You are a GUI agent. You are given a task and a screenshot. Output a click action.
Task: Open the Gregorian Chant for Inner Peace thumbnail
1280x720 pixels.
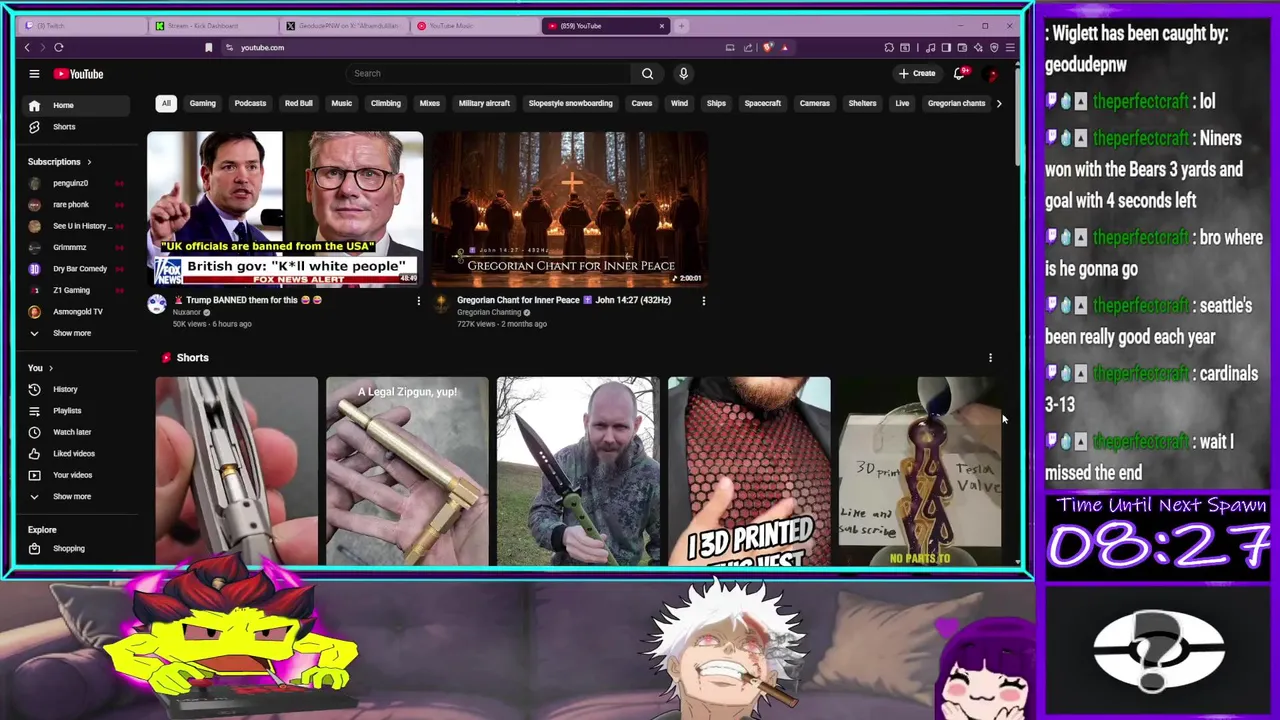tap(570, 209)
